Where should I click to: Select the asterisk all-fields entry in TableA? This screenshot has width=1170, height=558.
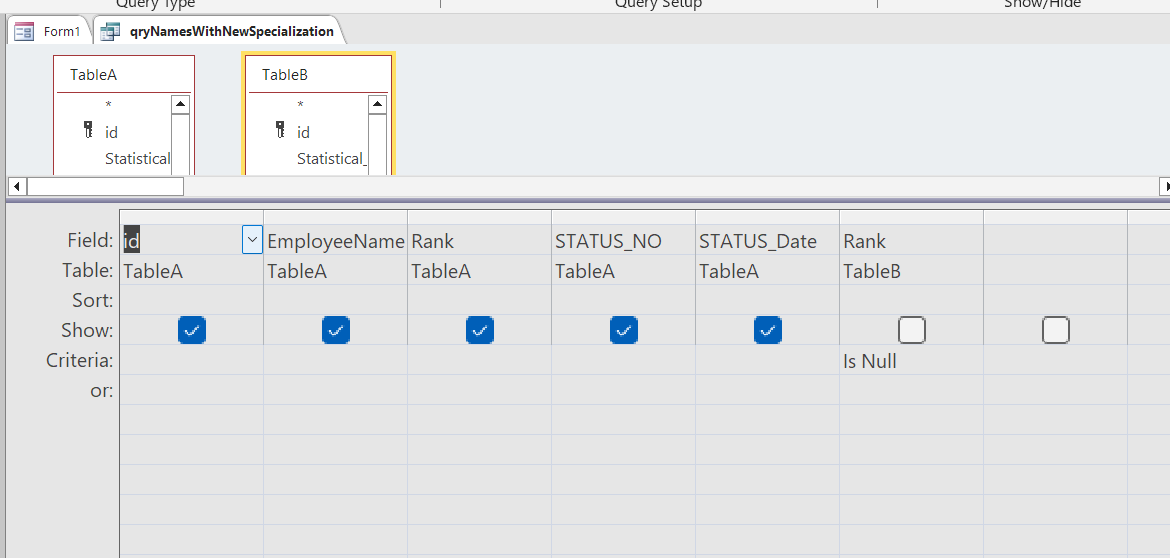click(x=108, y=105)
